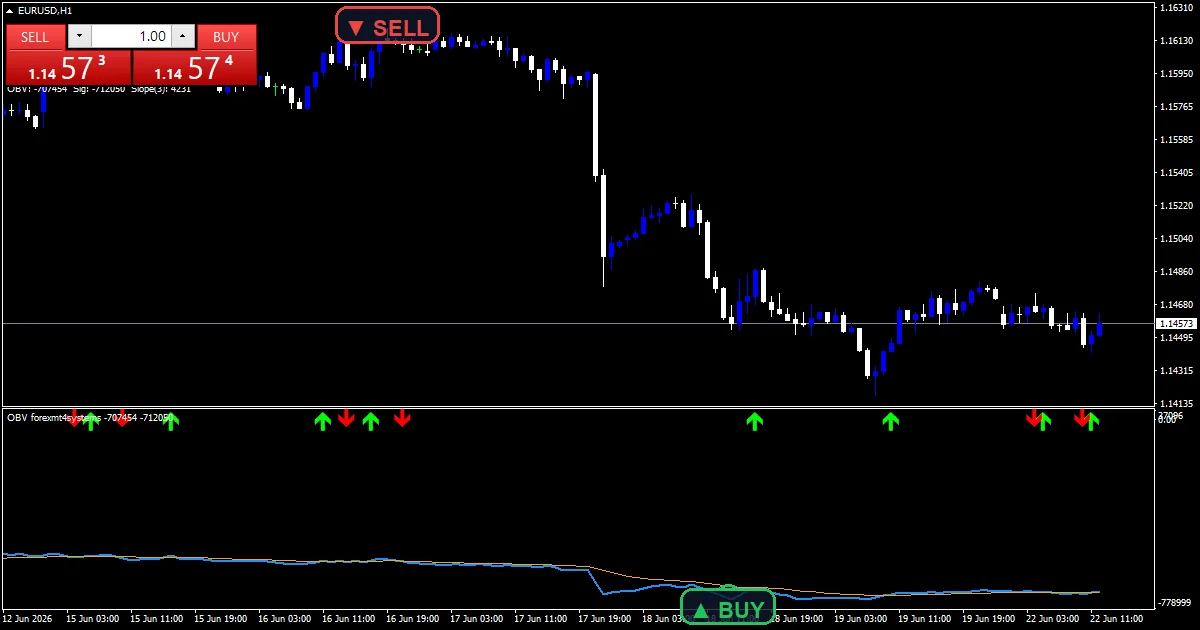Click the 15 Jun 03:00 time axis label
Screen dimensions: 1200x630
point(92,619)
